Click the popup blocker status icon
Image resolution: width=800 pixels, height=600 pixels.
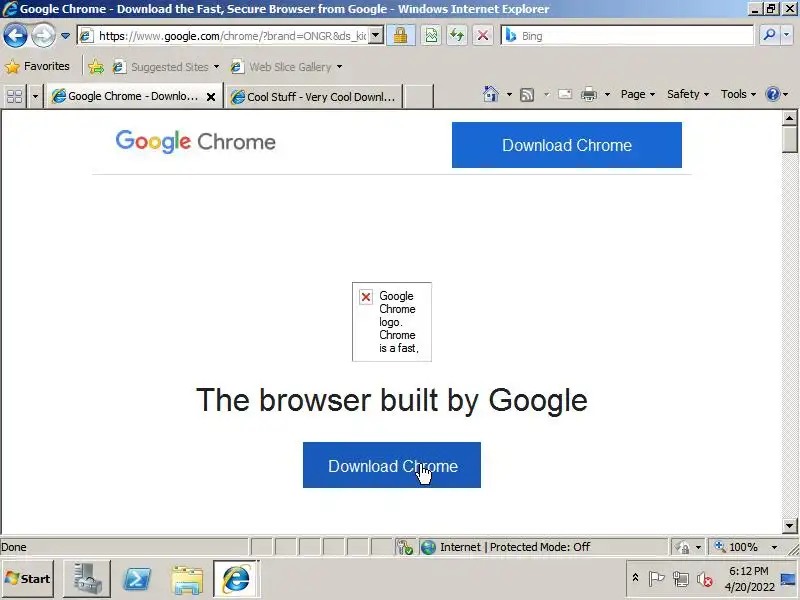405,547
